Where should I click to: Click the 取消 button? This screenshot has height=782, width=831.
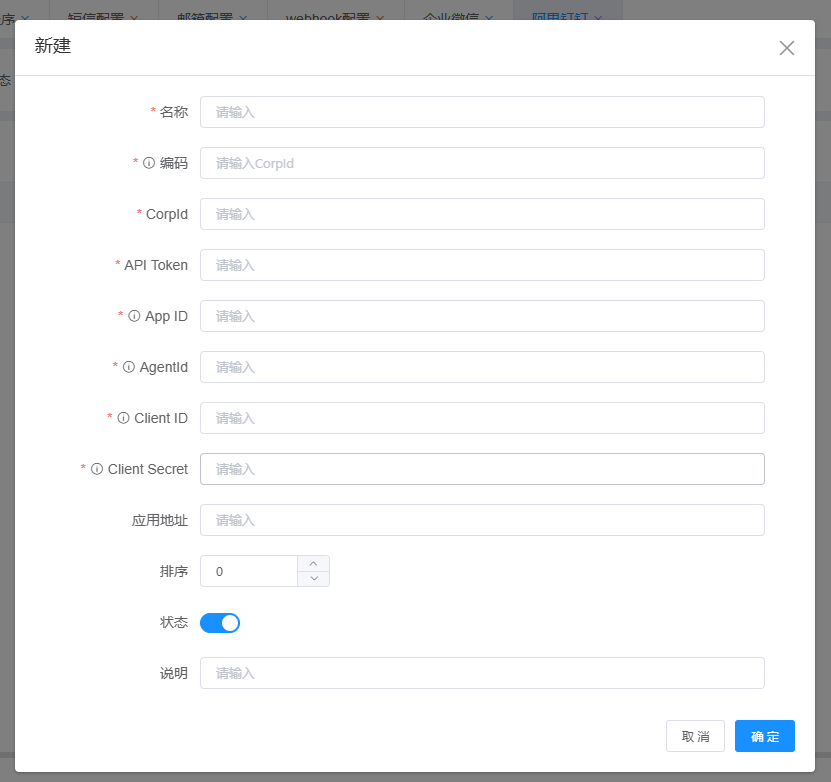point(695,736)
